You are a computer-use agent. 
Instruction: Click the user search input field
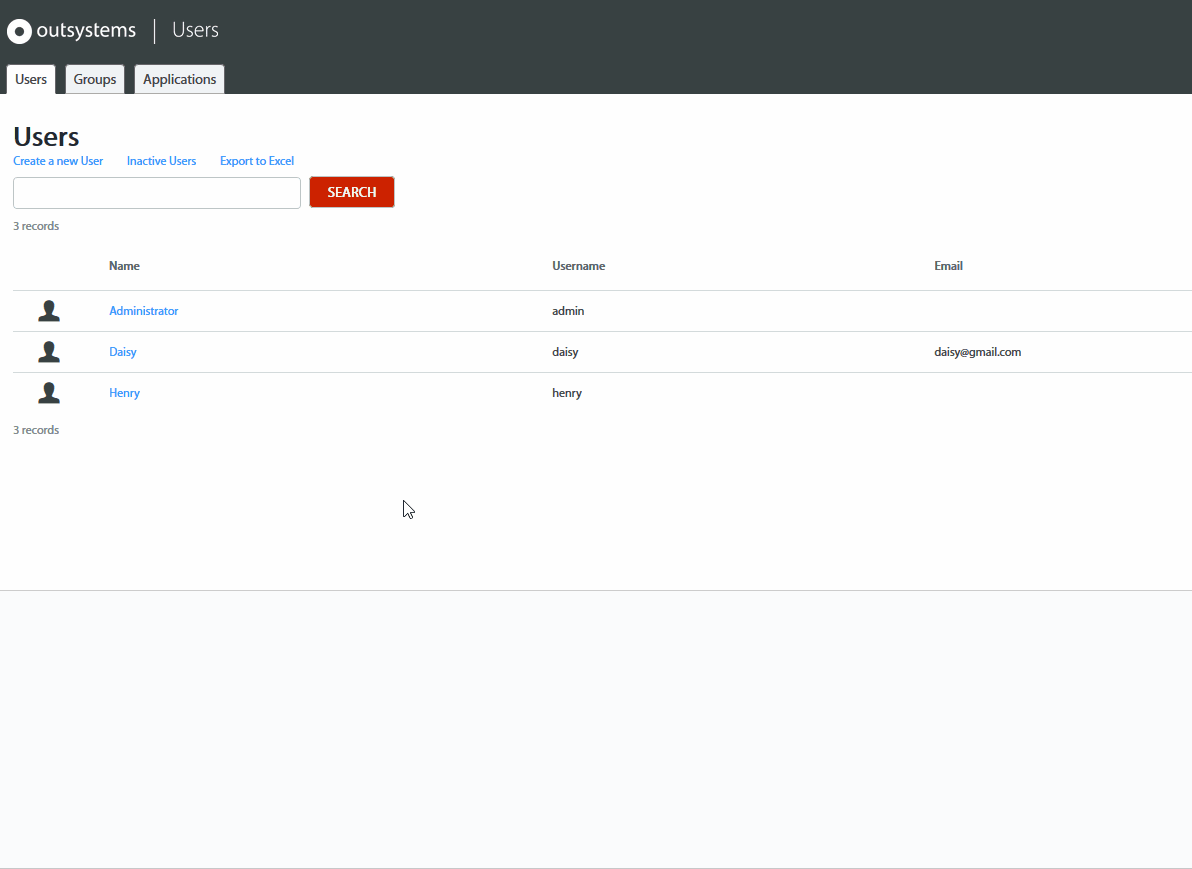156,192
